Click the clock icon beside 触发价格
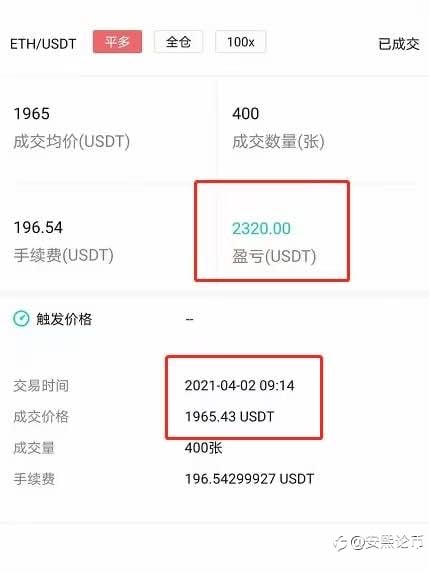 coord(21,319)
